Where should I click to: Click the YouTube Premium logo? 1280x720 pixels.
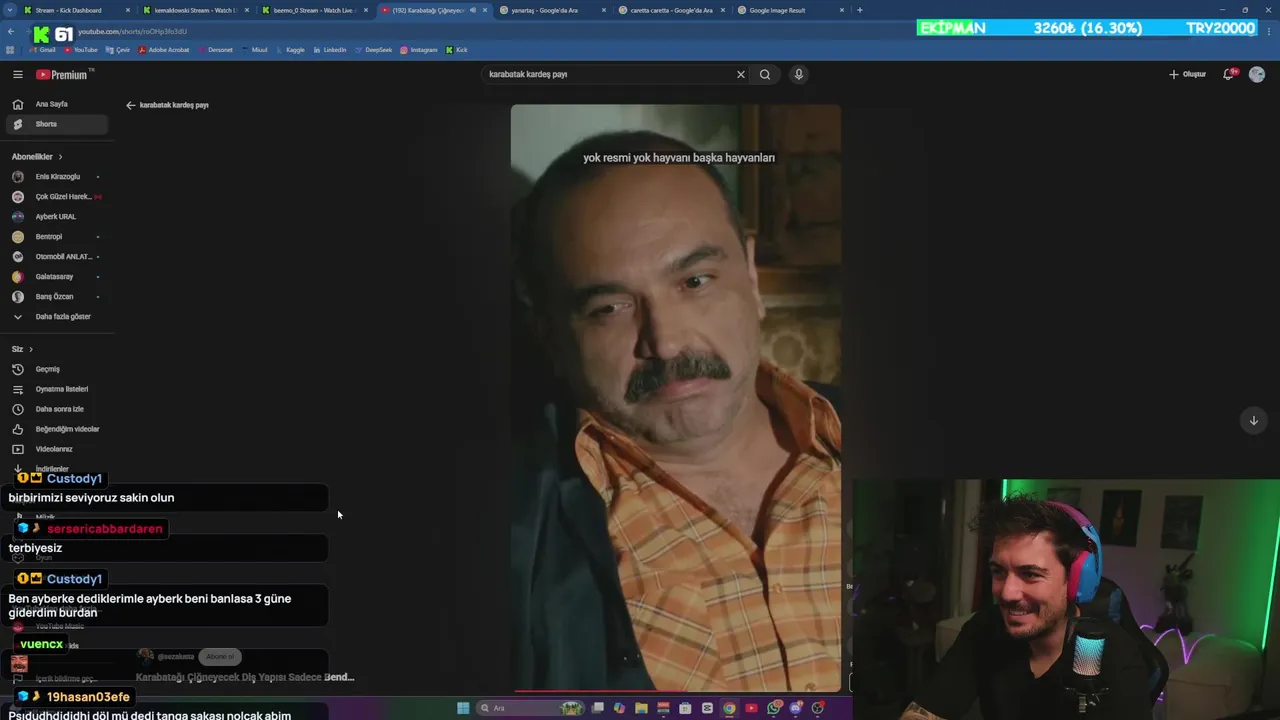pos(62,74)
